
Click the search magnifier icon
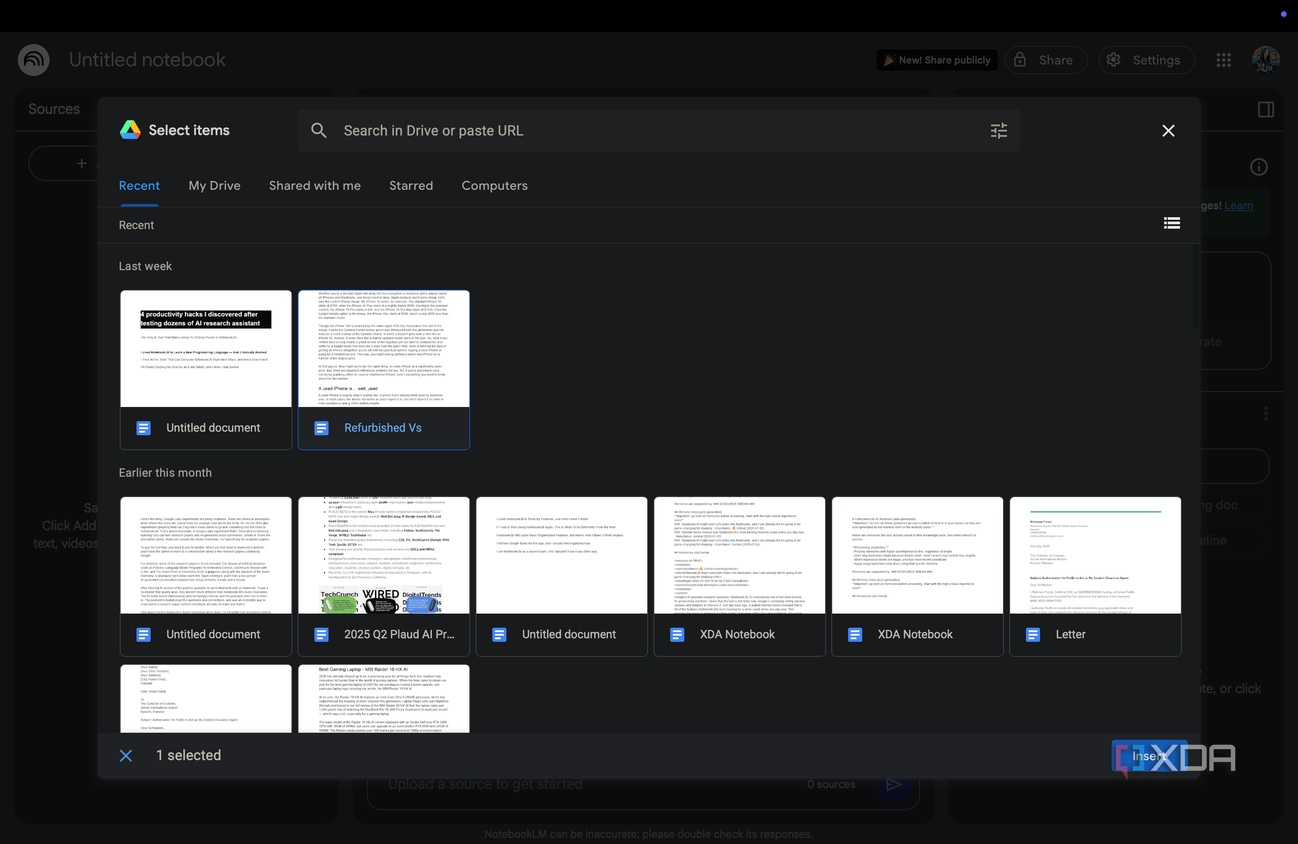click(x=319, y=130)
